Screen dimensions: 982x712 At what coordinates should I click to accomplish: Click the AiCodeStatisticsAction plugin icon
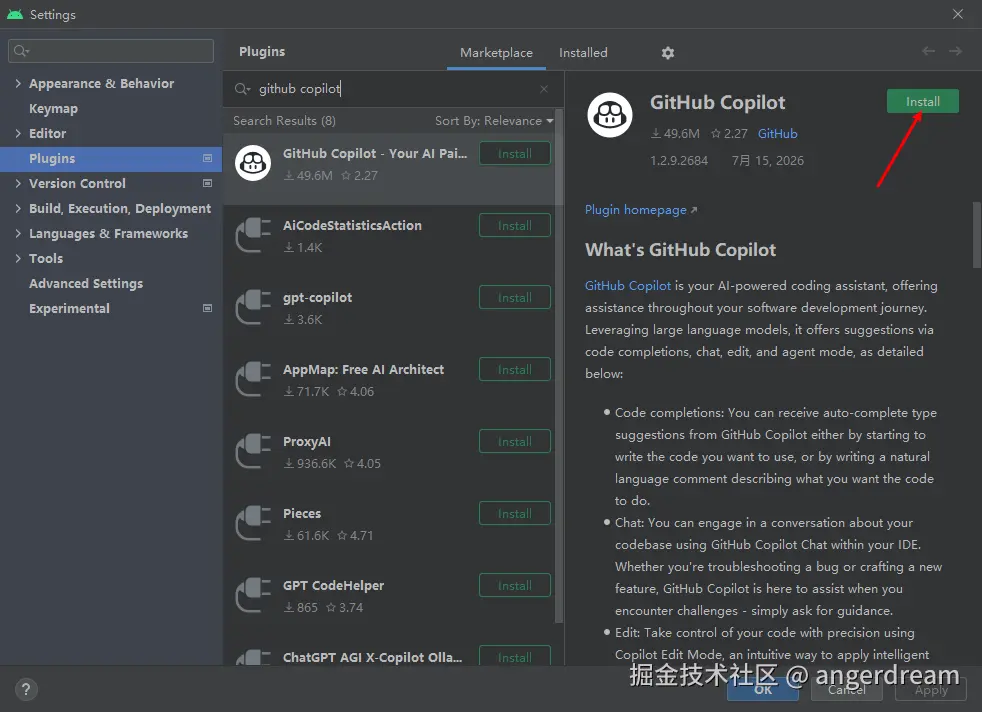pyautogui.click(x=253, y=235)
